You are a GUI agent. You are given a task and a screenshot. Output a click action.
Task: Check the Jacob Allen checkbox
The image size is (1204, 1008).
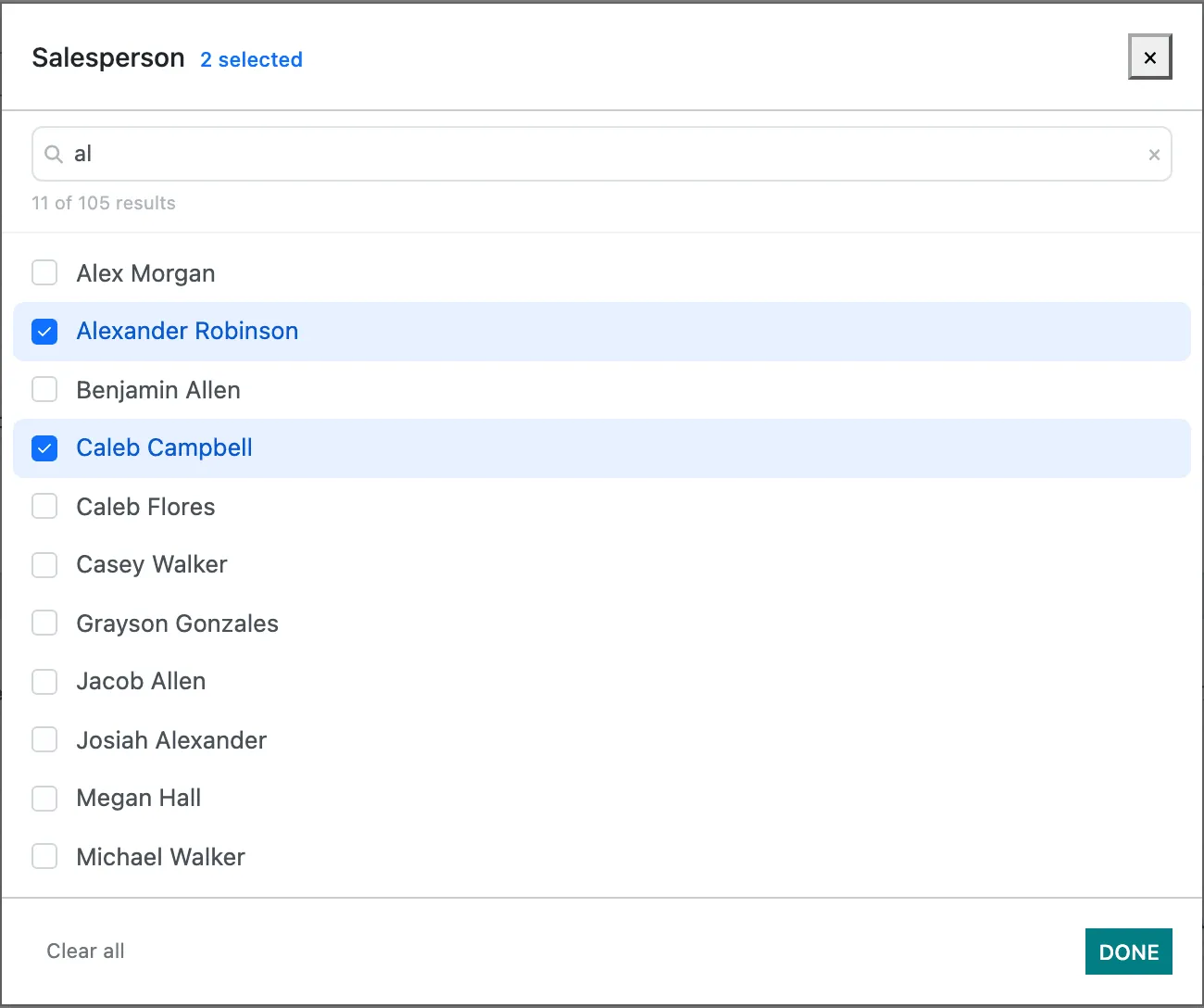[44, 682]
